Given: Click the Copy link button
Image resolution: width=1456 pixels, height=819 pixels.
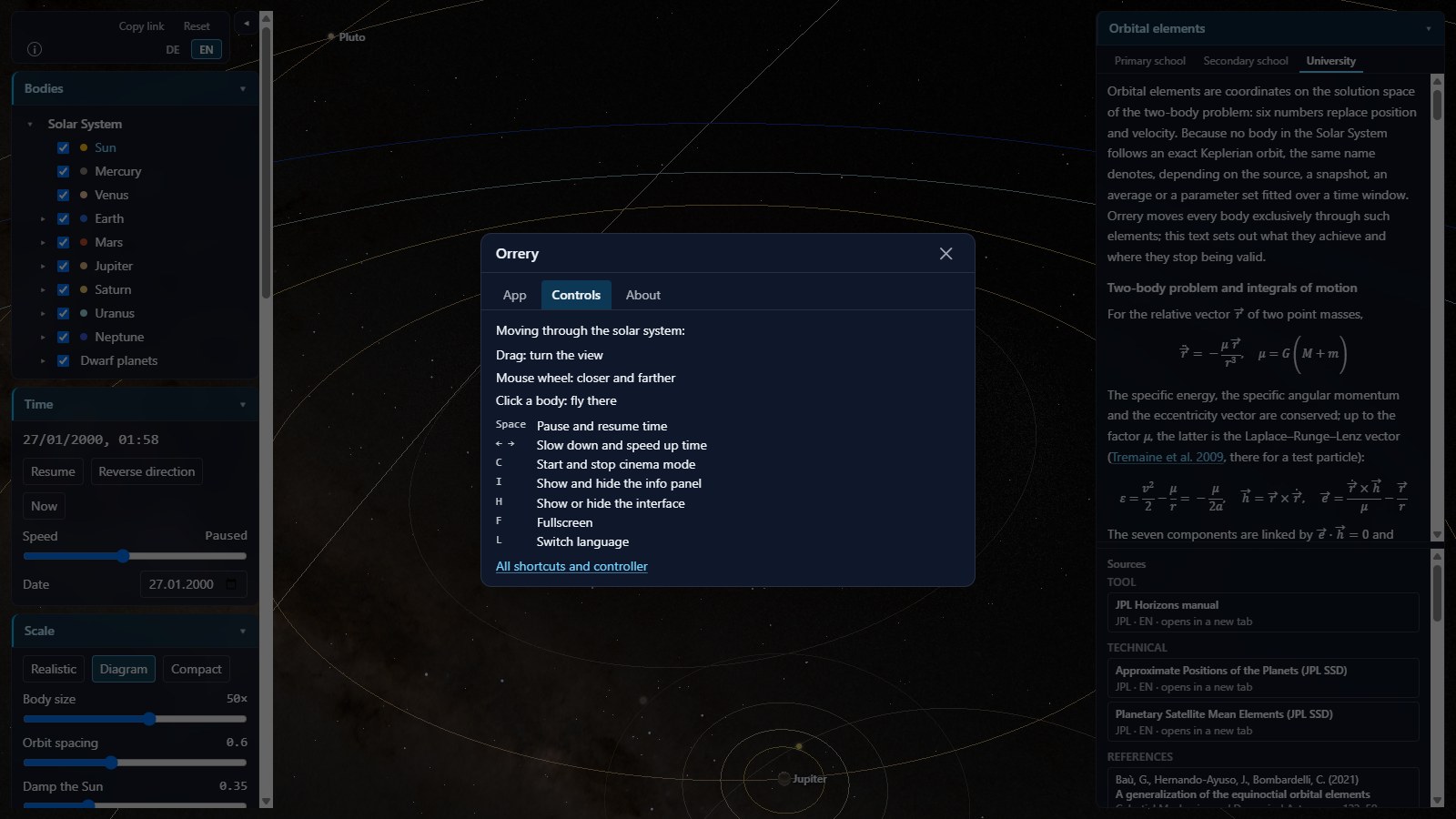Looking at the screenshot, I should [141, 26].
